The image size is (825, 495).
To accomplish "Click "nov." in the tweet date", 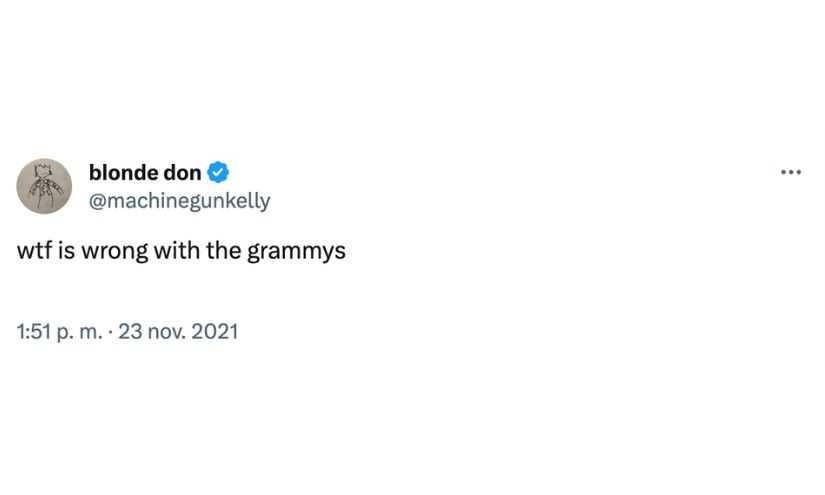I will pos(166,331).
